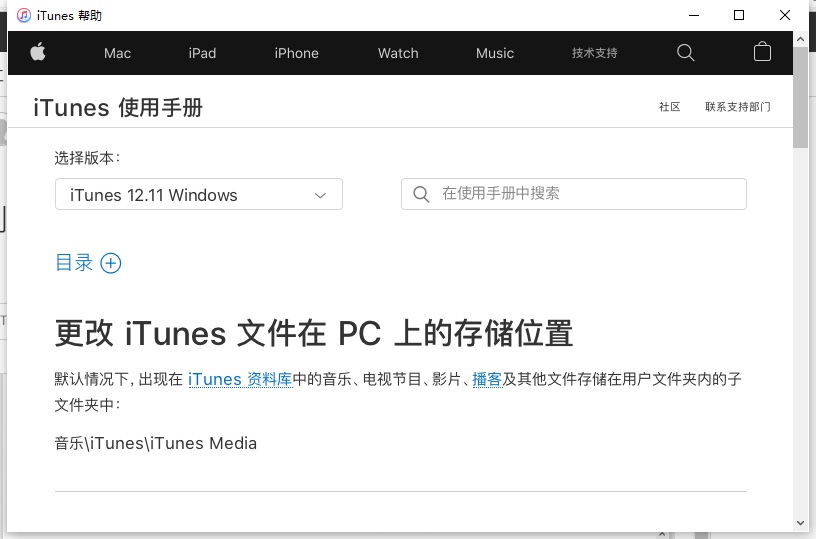Follow the 播客 link
The height and width of the screenshot is (539, 816).
coord(487,379)
